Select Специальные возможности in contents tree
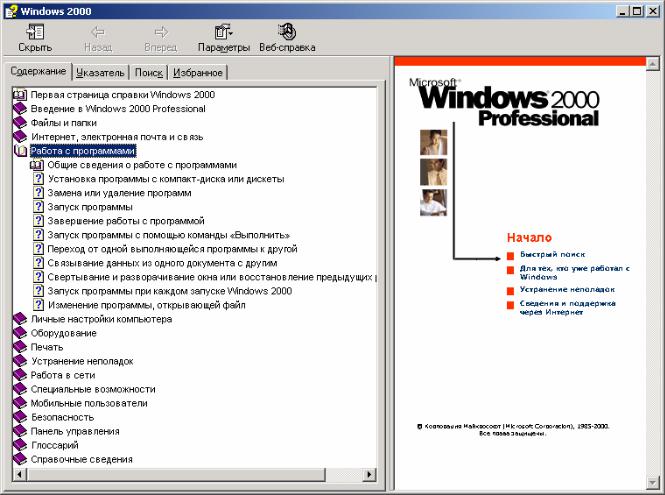The height and width of the screenshot is (495, 665). click(x=93, y=389)
